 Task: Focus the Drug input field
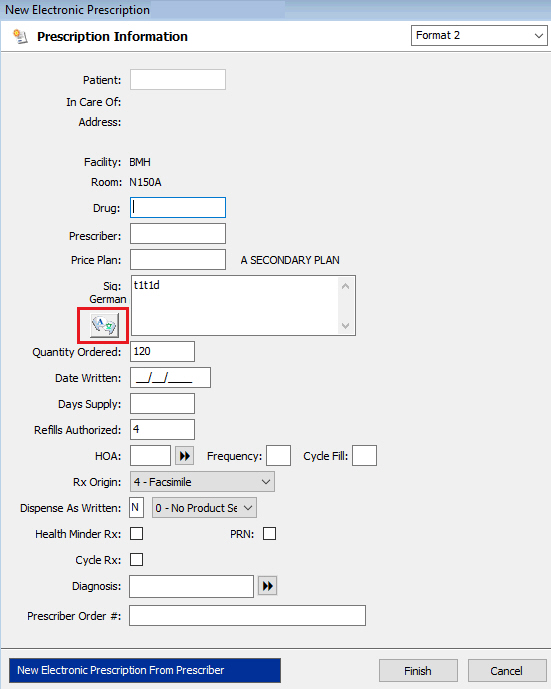178,207
